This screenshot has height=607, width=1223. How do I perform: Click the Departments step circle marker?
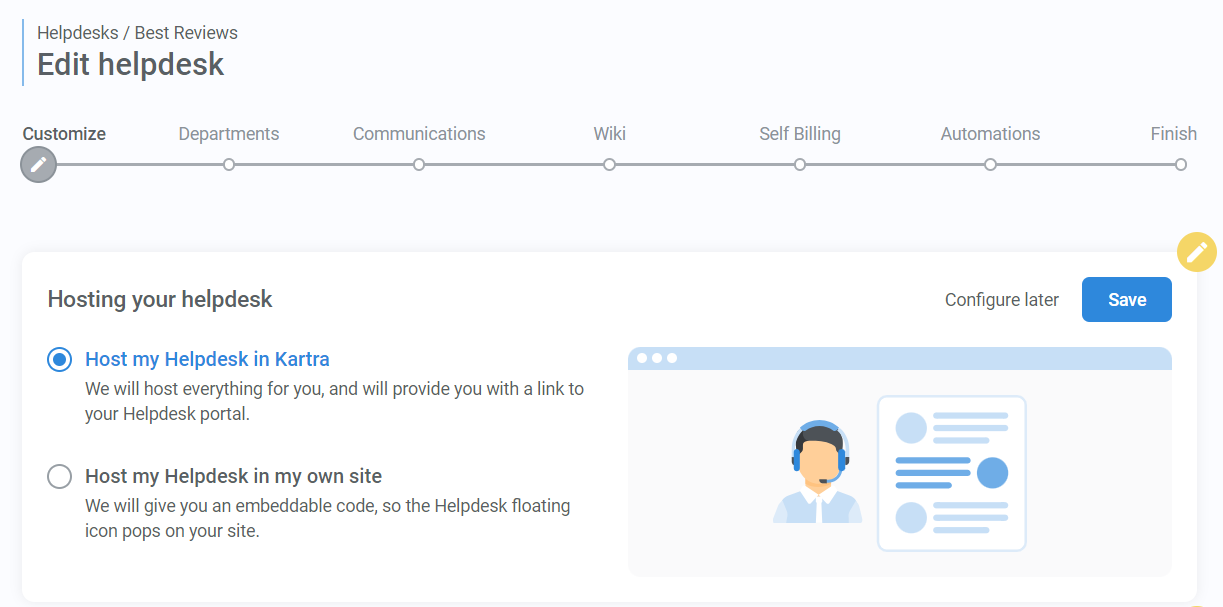pyautogui.click(x=229, y=163)
